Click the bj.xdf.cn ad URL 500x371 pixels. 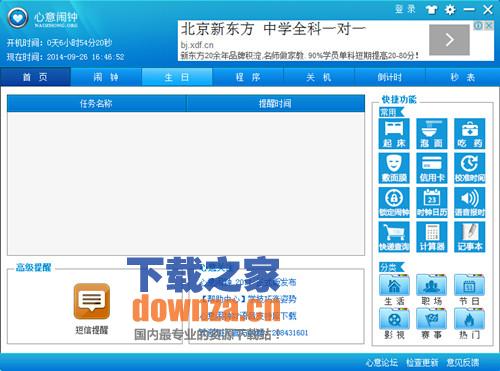coord(197,45)
